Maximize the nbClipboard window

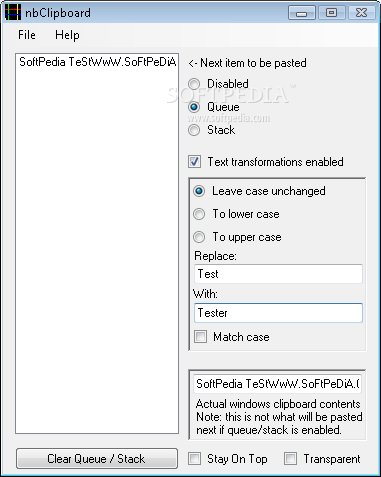pyautogui.click(x=331, y=13)
